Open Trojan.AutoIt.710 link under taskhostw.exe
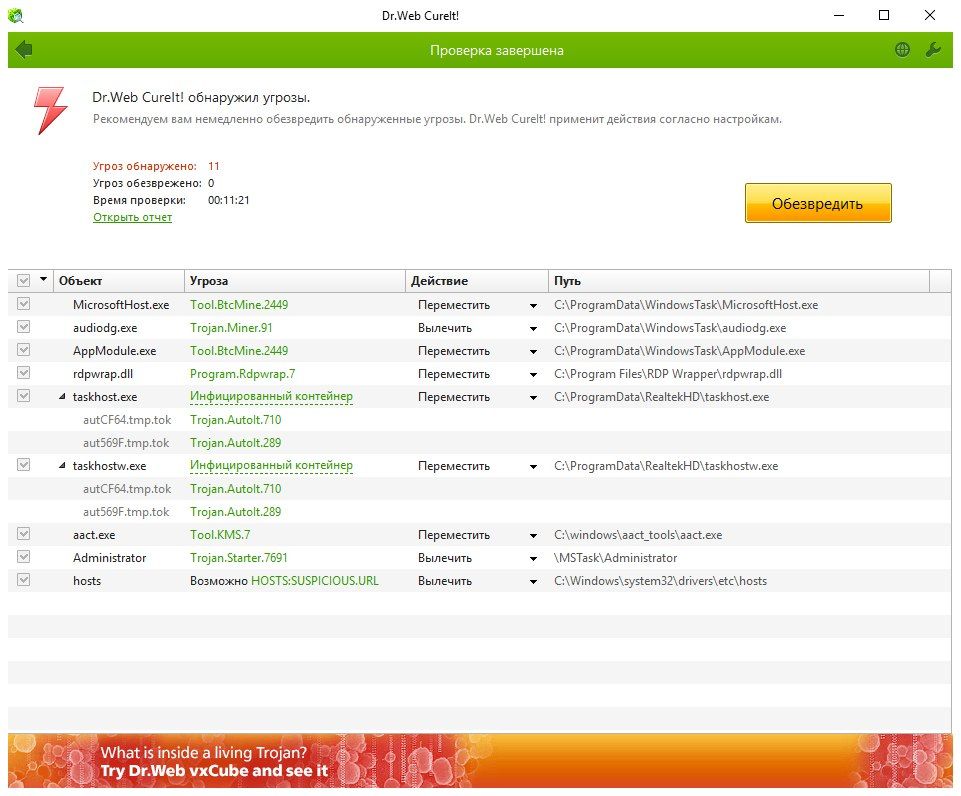 [x=235, y=488]
